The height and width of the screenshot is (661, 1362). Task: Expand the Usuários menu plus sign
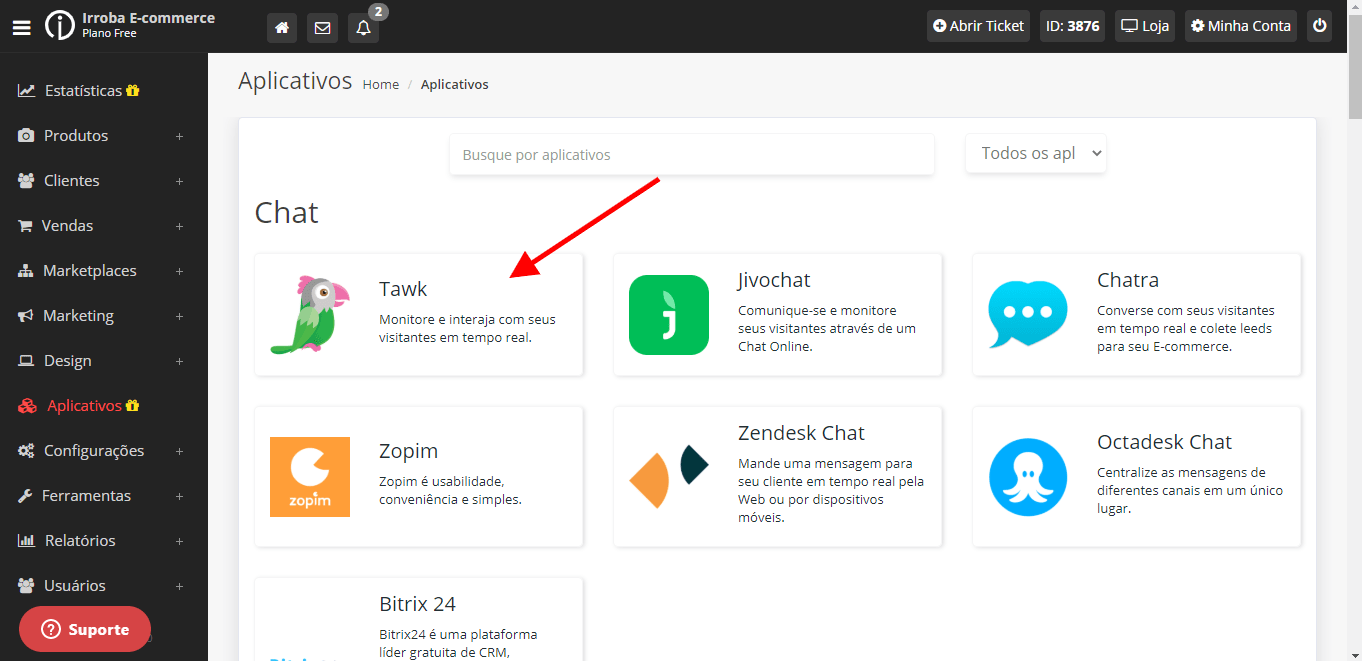[180, 586]
